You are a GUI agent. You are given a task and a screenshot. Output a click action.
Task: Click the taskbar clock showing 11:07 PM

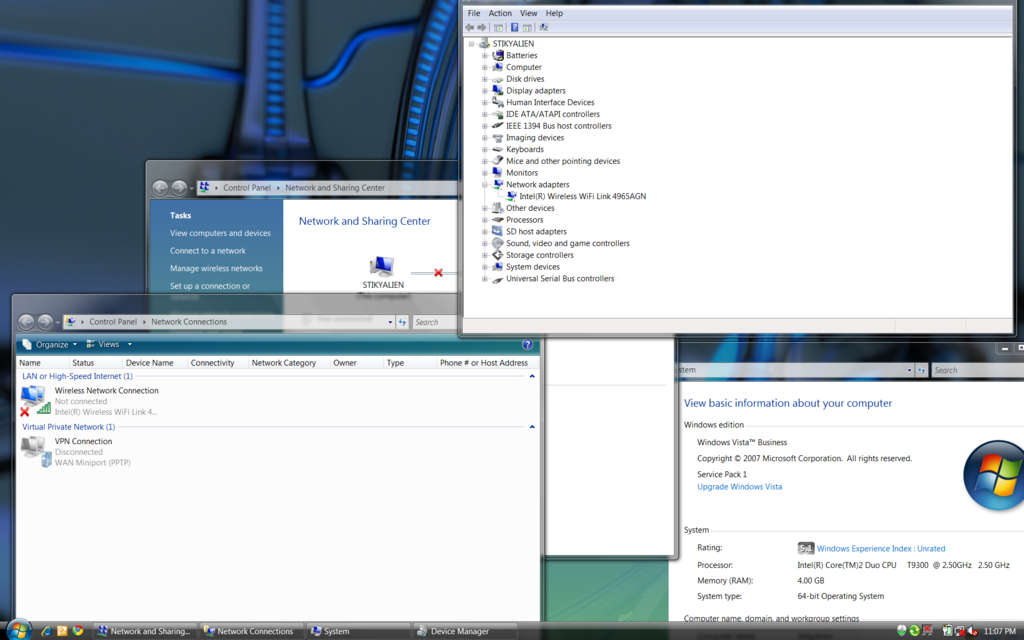click(1000, 632)
